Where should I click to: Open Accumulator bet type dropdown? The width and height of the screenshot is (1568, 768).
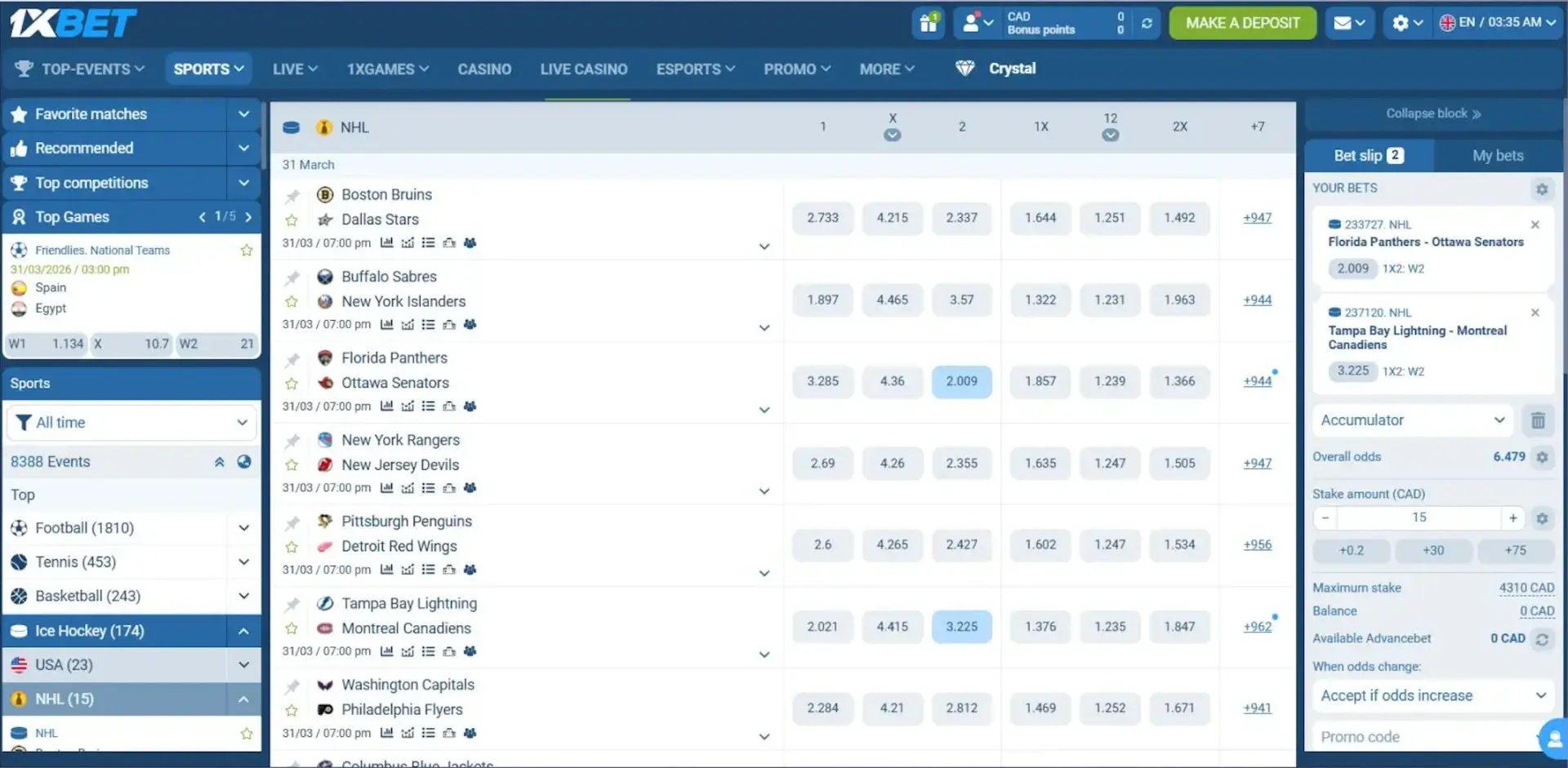tap(1413, 420)
